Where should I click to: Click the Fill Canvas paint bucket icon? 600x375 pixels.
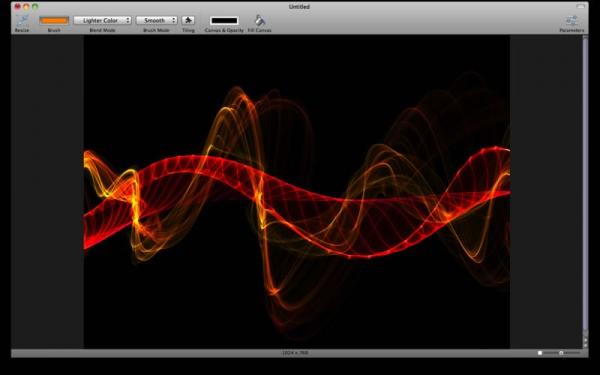(x=260, y=21)
